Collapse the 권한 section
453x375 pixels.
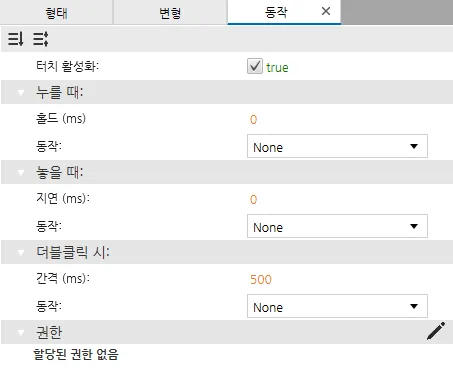21,332
